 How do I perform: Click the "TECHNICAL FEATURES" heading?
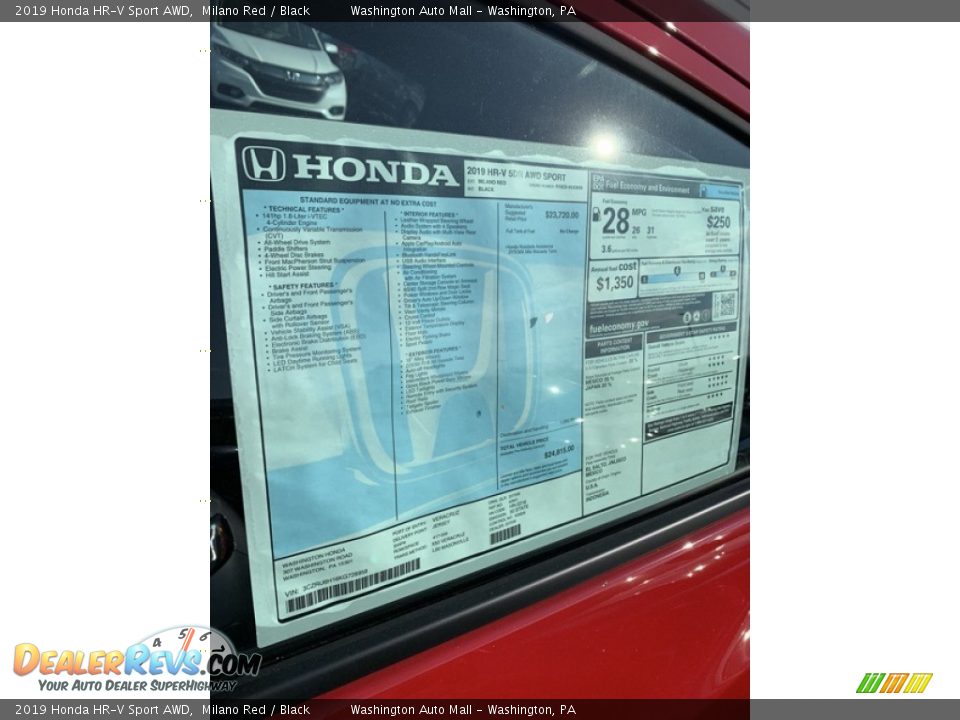[x=304, y=209]
